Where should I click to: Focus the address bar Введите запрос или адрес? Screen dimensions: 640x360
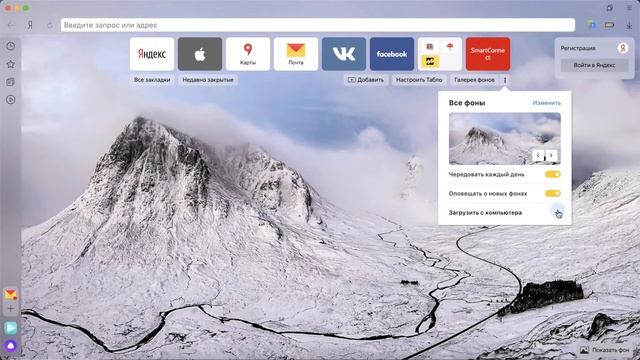pyautogui.click(x=318, y=25)
